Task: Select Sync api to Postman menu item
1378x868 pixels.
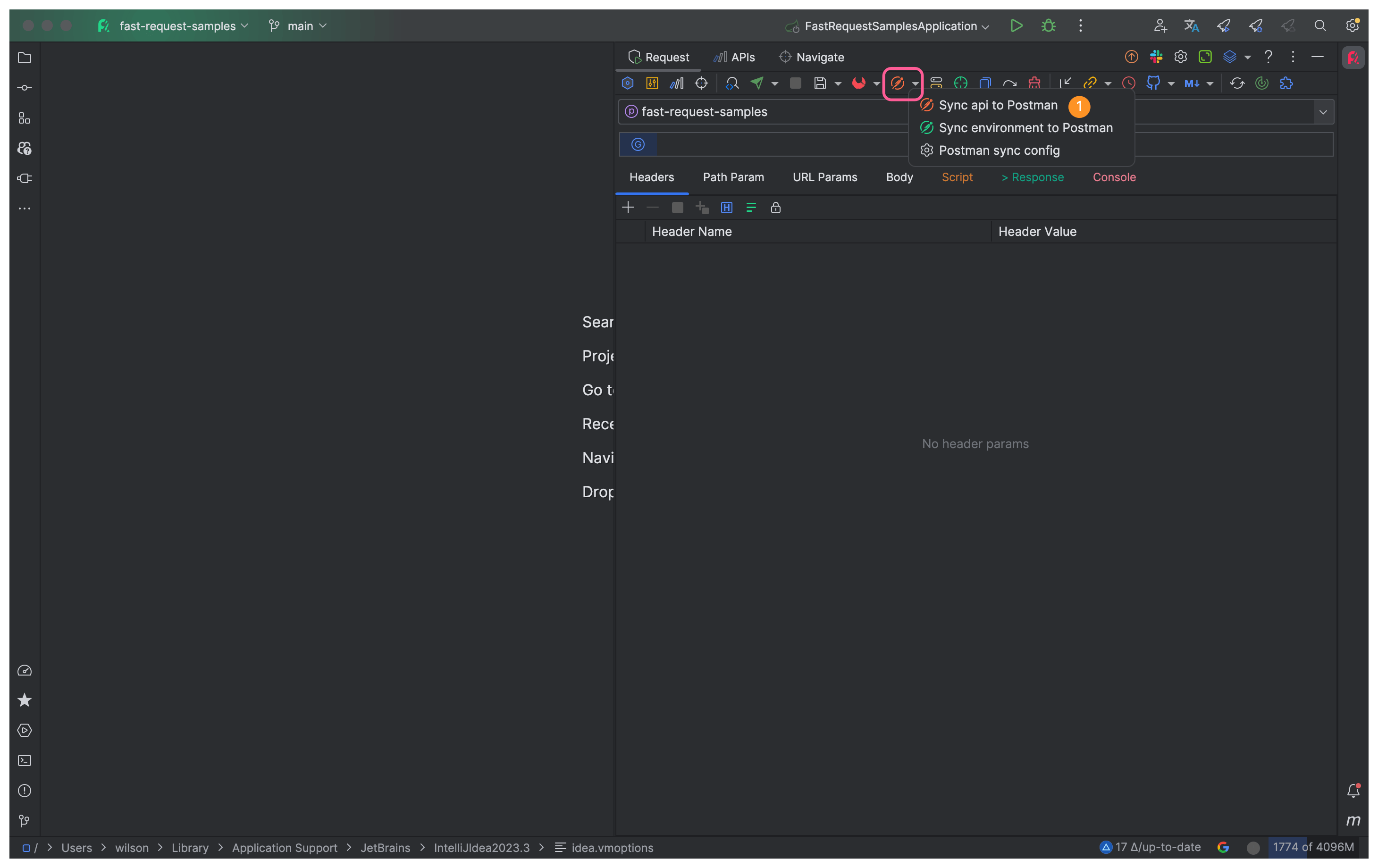Action: pos(998,105)
